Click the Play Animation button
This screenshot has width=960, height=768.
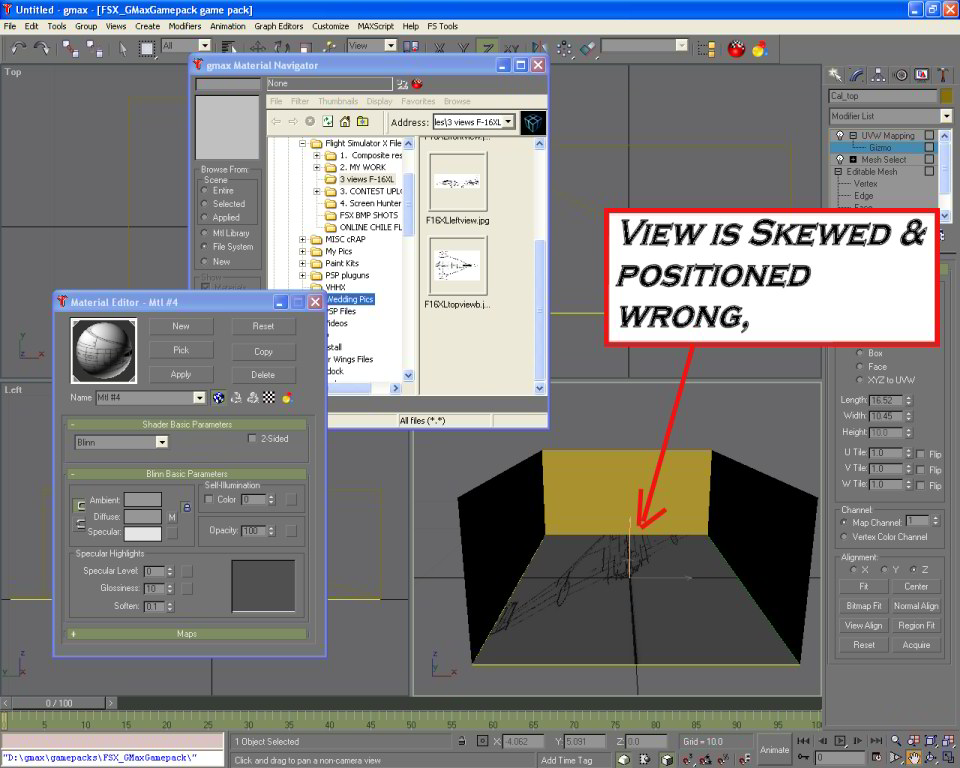click(x=842, y=741)
